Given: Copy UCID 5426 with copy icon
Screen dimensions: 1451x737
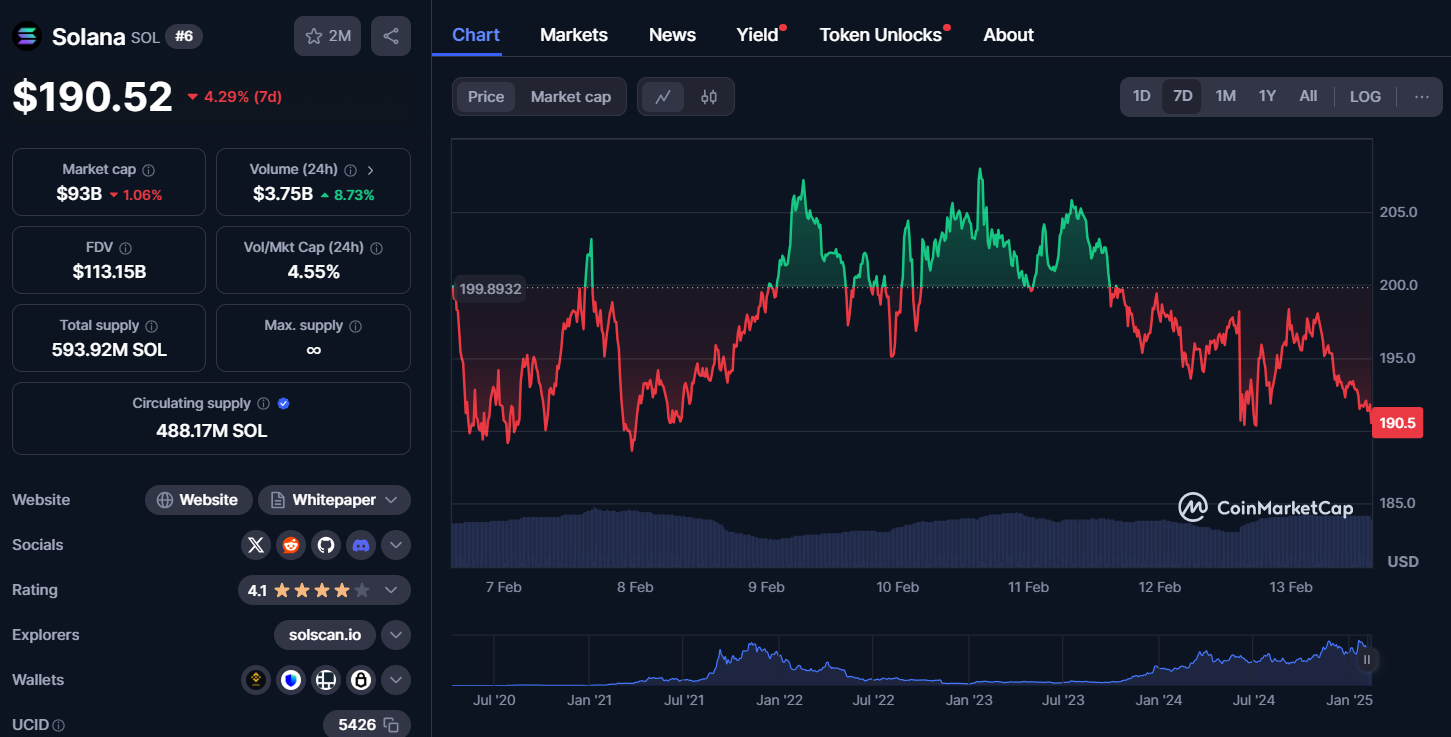Looking at the screenshot, I should point(391,725).
